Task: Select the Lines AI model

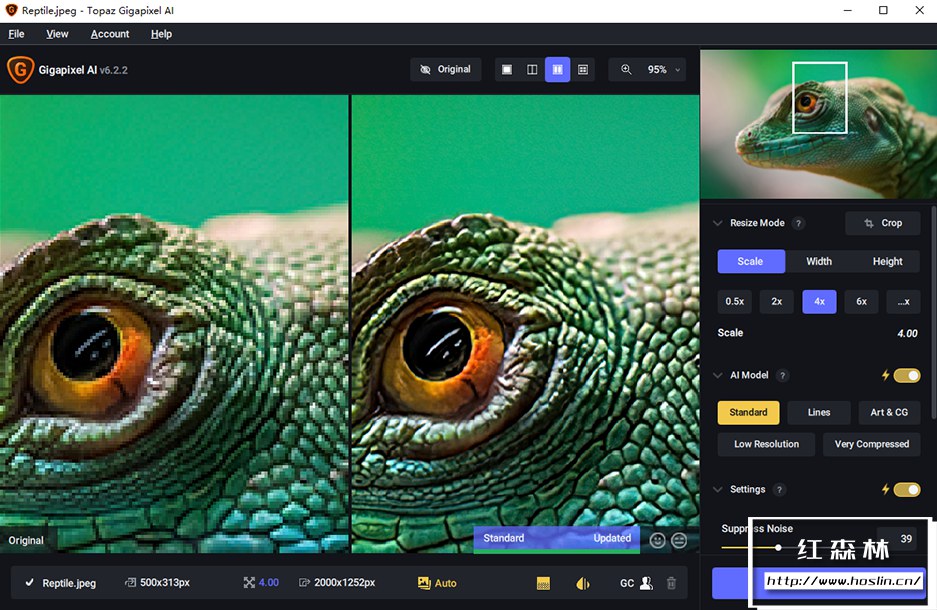Action: click(819, 412)
